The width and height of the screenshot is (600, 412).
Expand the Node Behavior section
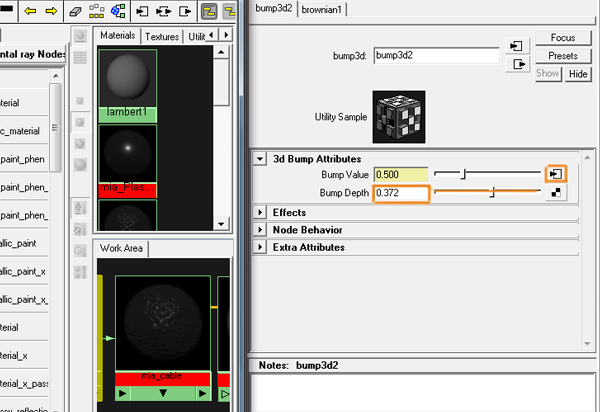pyautogui.click(x=260, y=230)
